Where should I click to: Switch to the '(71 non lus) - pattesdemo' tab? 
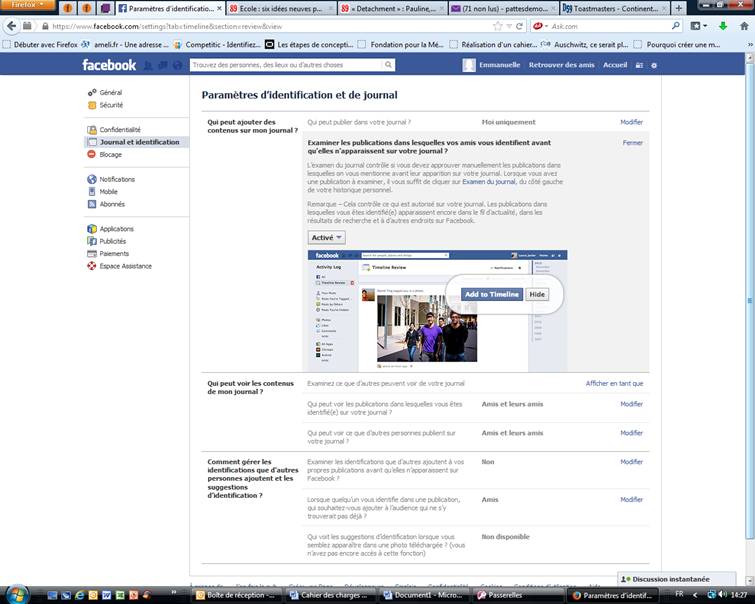[x=504, y=9]
